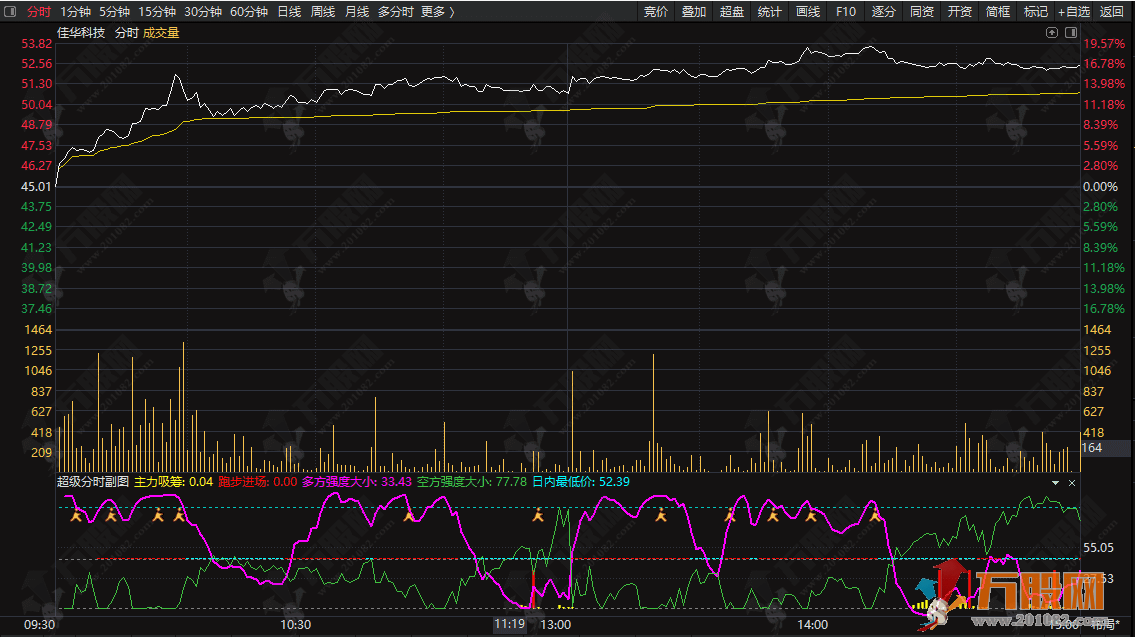Select the 5分钟 timeframe tab

[x=114, y=12]
